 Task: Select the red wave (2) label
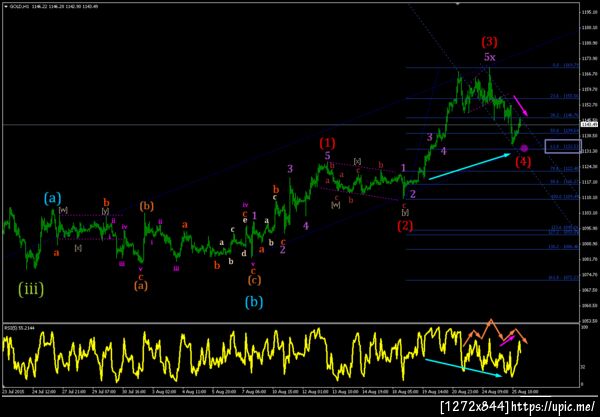point(405,226)
